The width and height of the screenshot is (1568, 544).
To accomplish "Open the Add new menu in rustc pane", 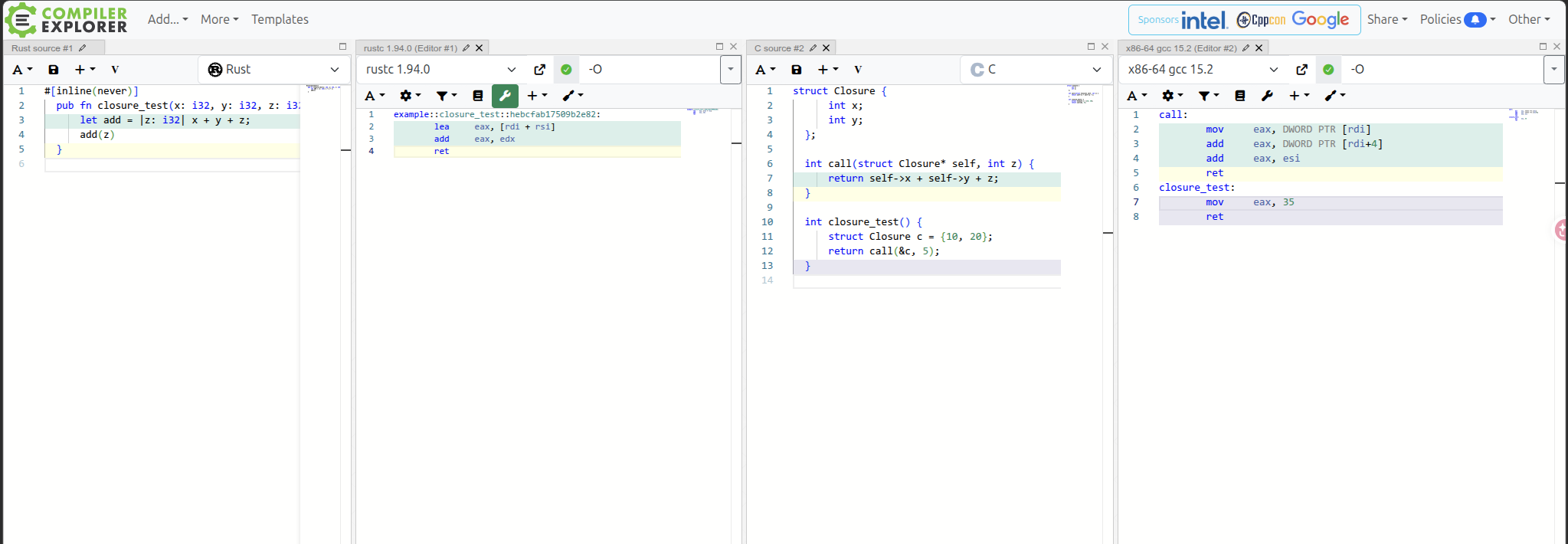I will point(537,96).
